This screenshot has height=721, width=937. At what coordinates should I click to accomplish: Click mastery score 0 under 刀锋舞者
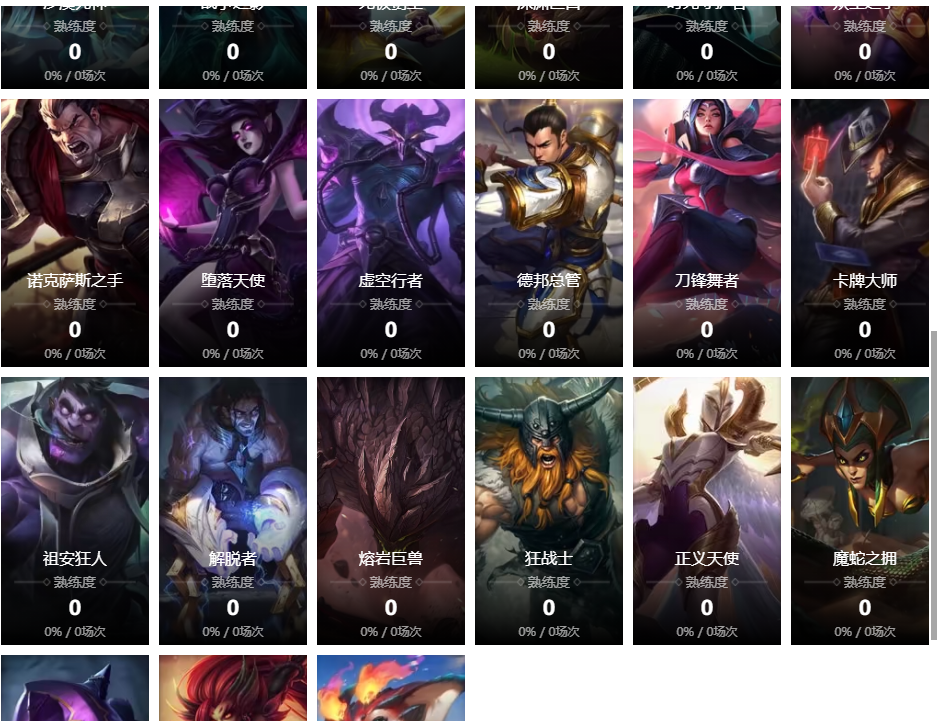pos(707,330)
